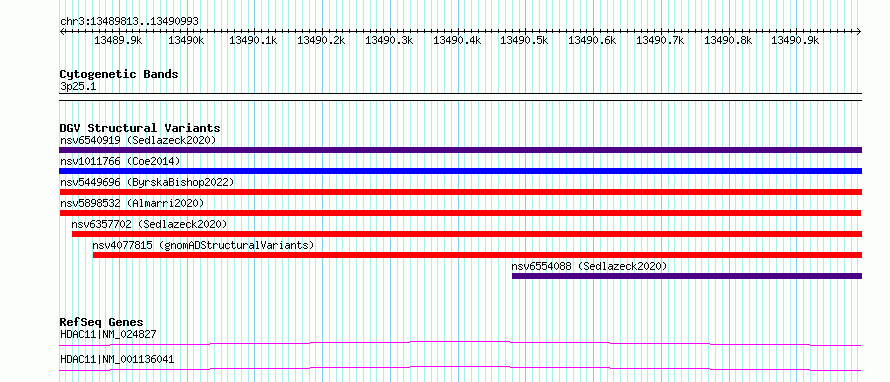Select the RefSeq Genes track heading
Screen dimensions: 890x382
[101, 322]
